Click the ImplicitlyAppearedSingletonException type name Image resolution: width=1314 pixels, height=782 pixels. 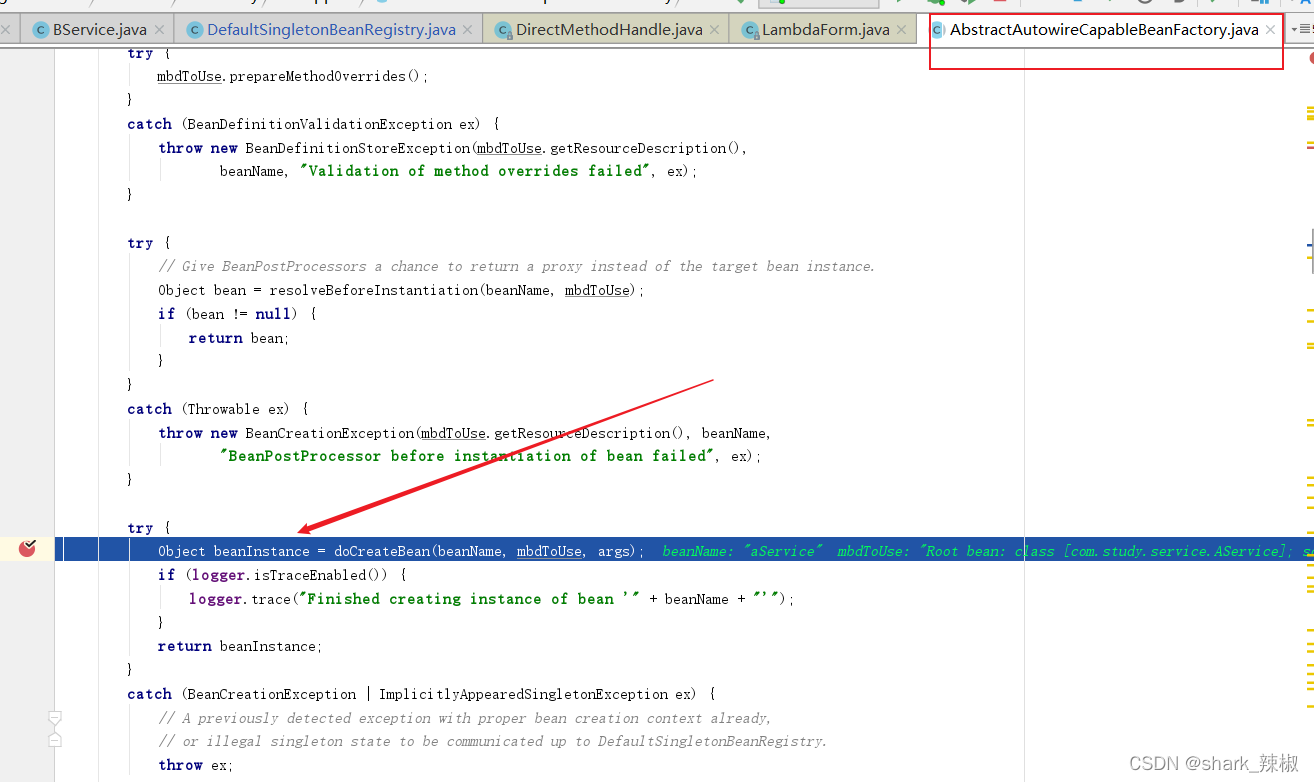point(523,694)
